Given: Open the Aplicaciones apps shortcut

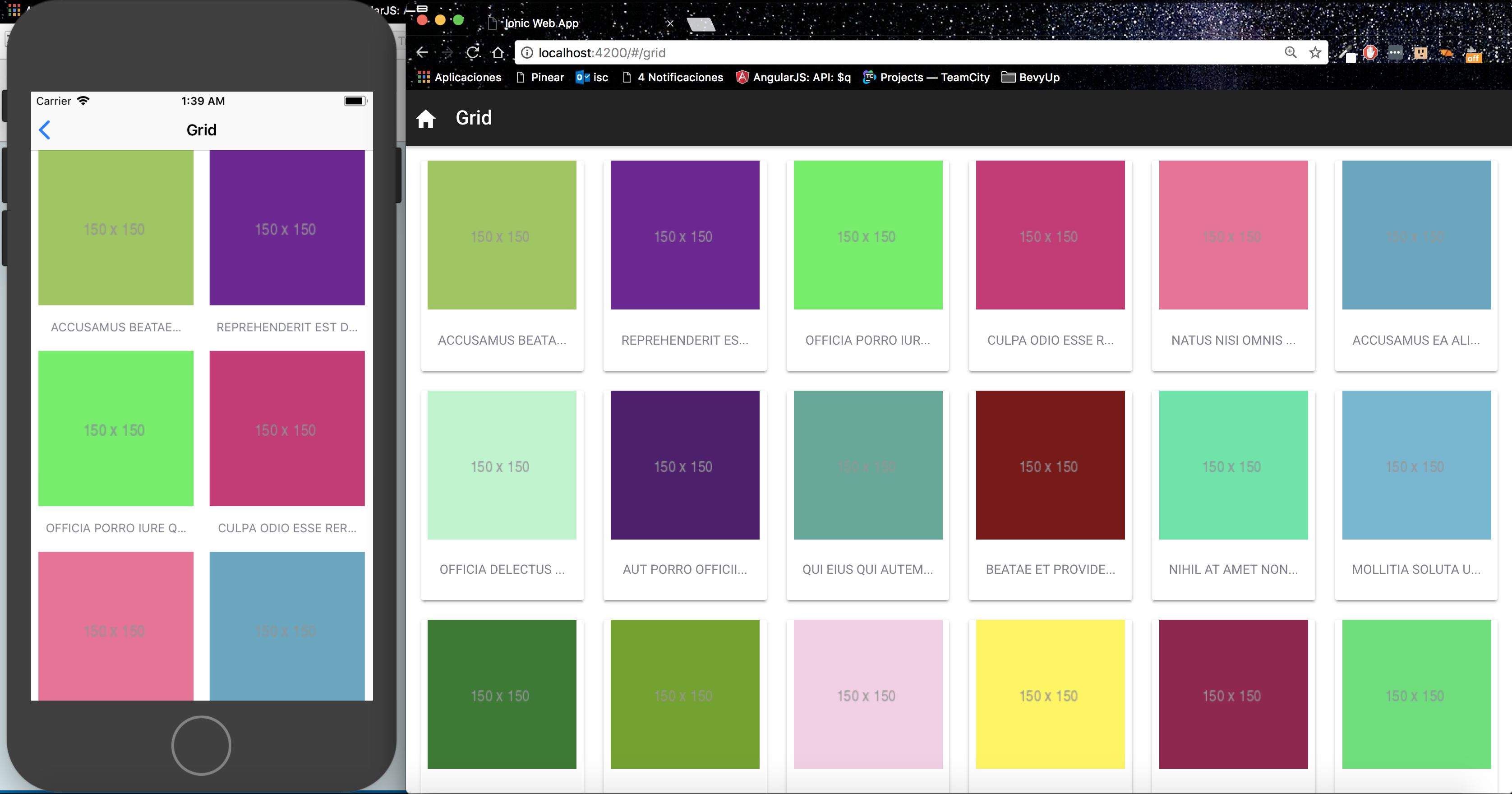Looking at the screenshot, I should click(459, 78).
